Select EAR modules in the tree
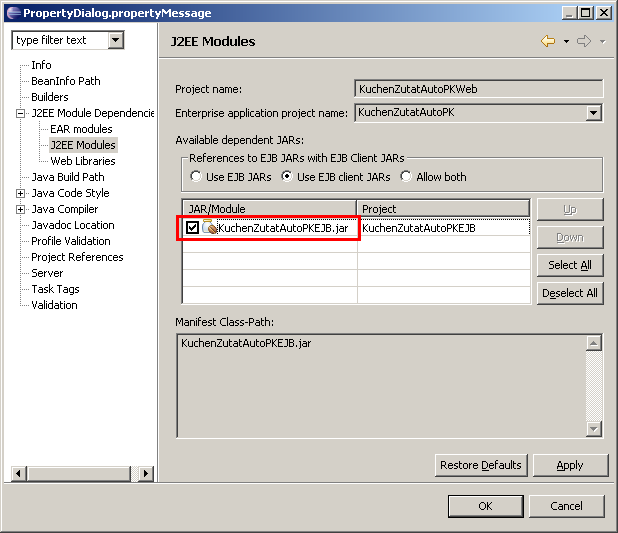The width and height of the screenshot is (618, 533). (x=81, y=129)
